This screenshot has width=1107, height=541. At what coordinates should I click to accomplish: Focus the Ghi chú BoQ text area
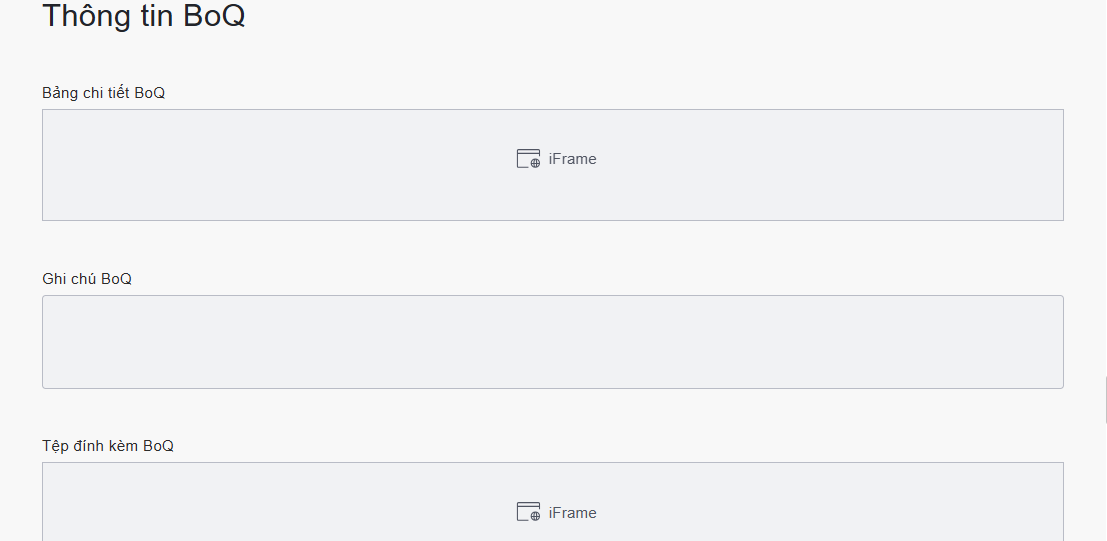pyautogui.click(x=552, y=341)
